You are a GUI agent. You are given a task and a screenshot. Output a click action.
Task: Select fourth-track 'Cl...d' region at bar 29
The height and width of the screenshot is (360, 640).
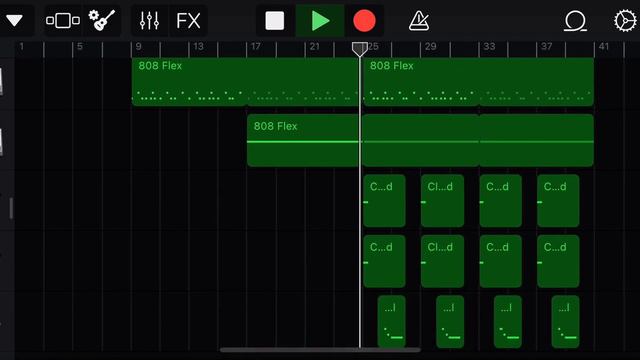point(442,261)
